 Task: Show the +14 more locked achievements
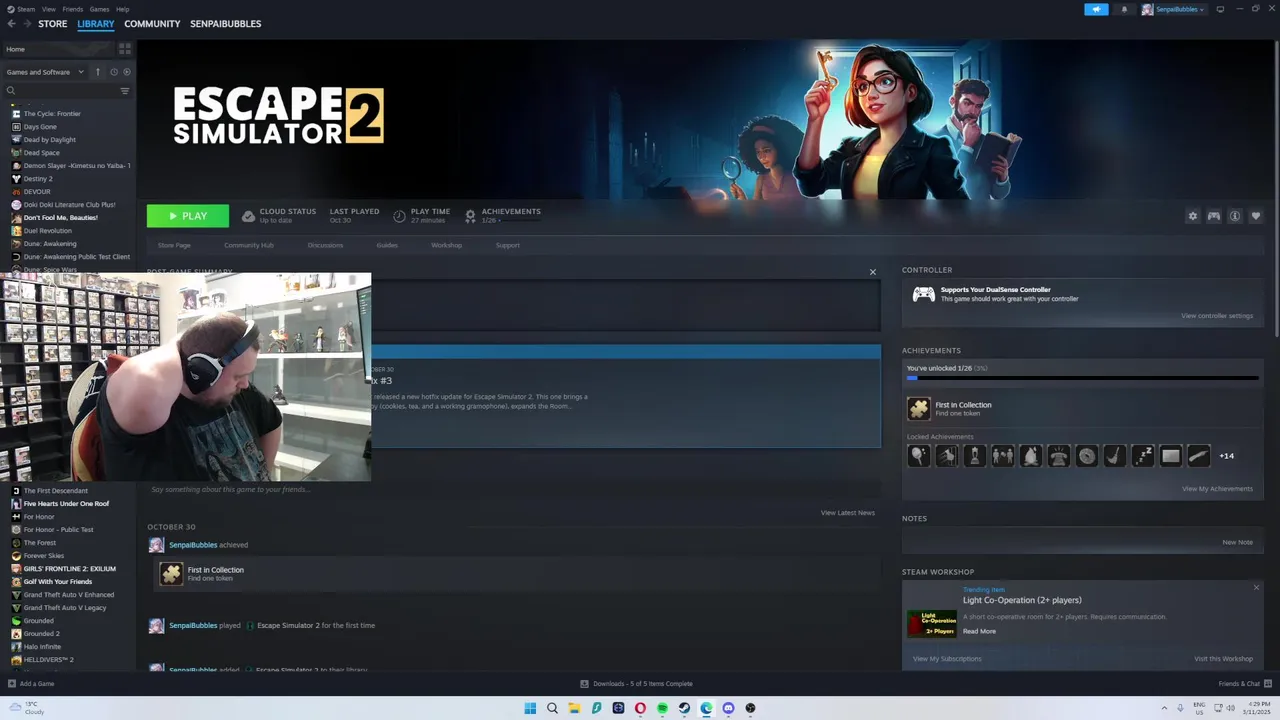(x=1226, y=456)
